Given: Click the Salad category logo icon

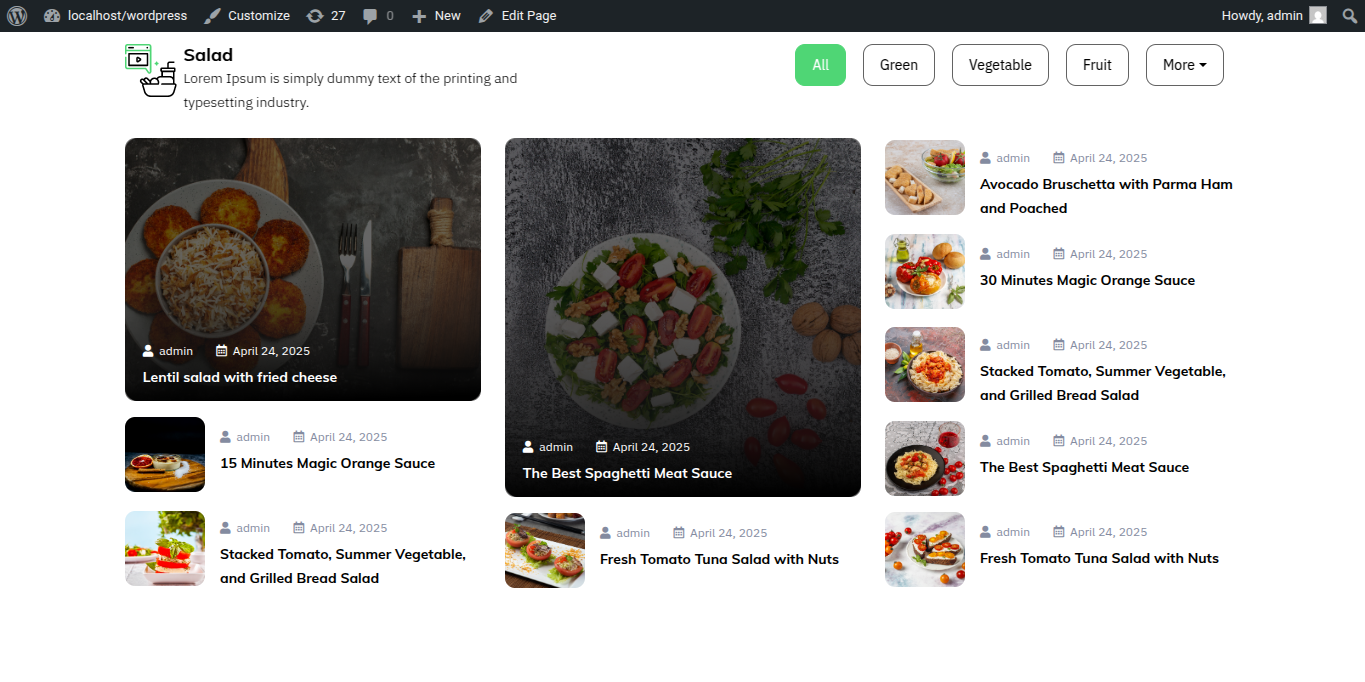Looking at the screenshot, I should pos(151,70).
